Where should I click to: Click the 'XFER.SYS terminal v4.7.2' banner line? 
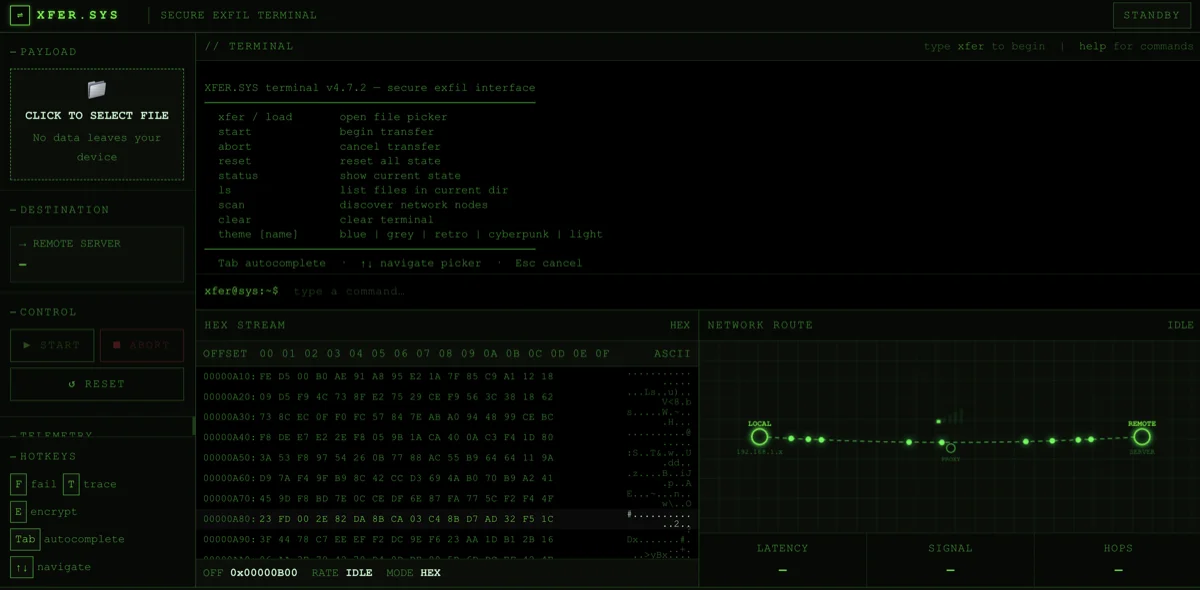tap(370, 88)
